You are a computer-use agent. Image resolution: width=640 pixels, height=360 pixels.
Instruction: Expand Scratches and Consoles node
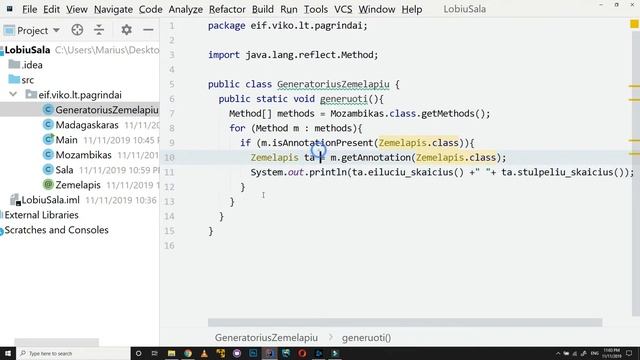[56, 230]
